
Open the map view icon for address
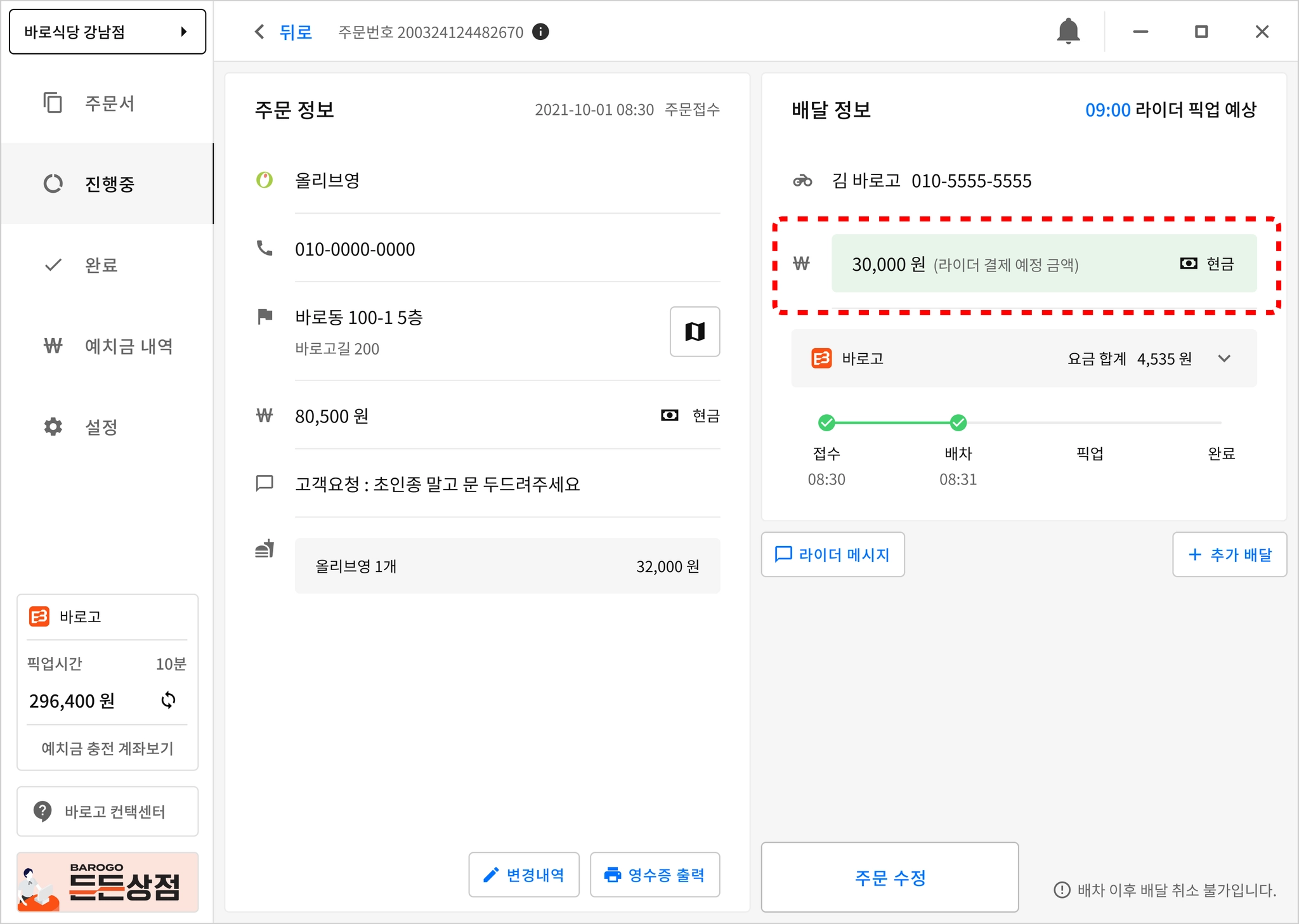tap(695, 332)
